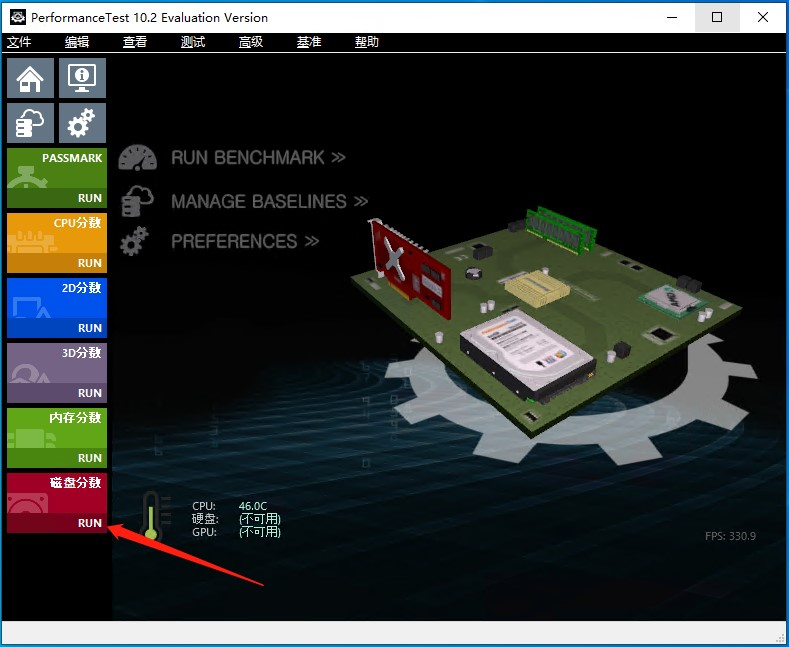Click the PerformanceTest title bar app icon

[18, 17]
